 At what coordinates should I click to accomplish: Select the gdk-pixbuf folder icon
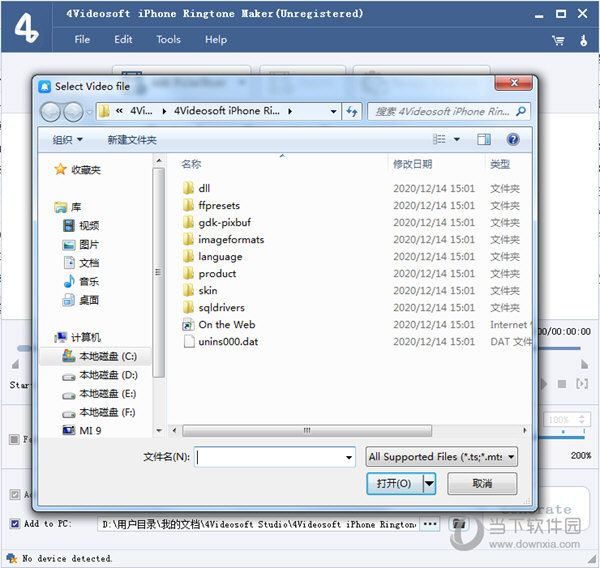[188, 222]
